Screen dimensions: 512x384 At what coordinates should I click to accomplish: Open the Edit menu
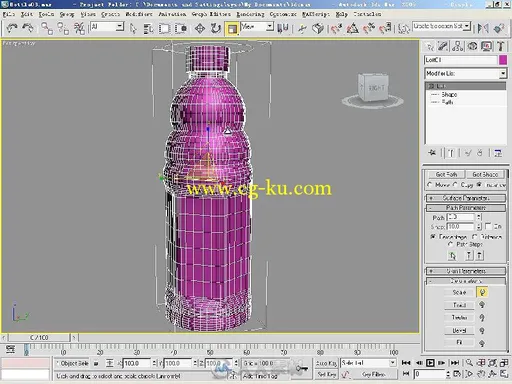click(27, 14)
